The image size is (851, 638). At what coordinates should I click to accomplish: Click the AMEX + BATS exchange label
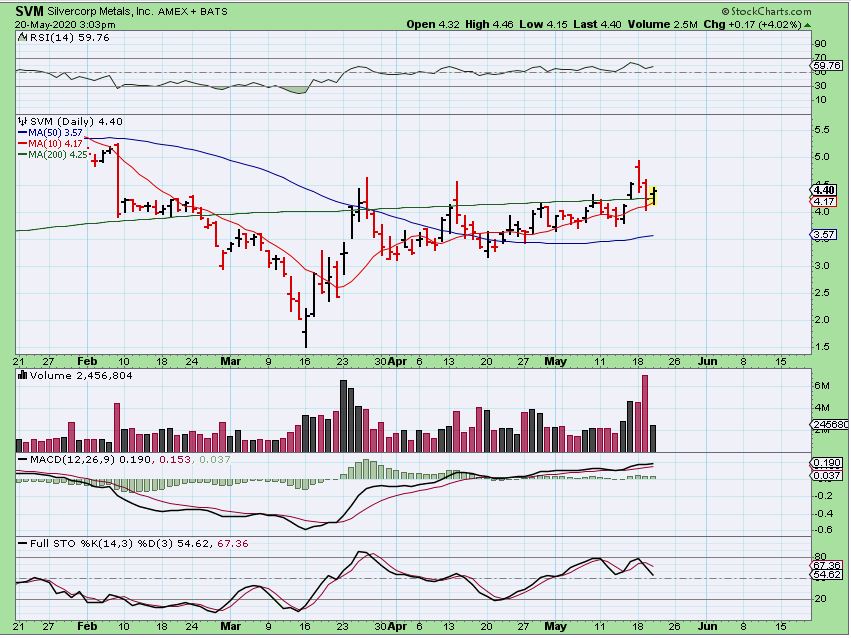point(193,11)
